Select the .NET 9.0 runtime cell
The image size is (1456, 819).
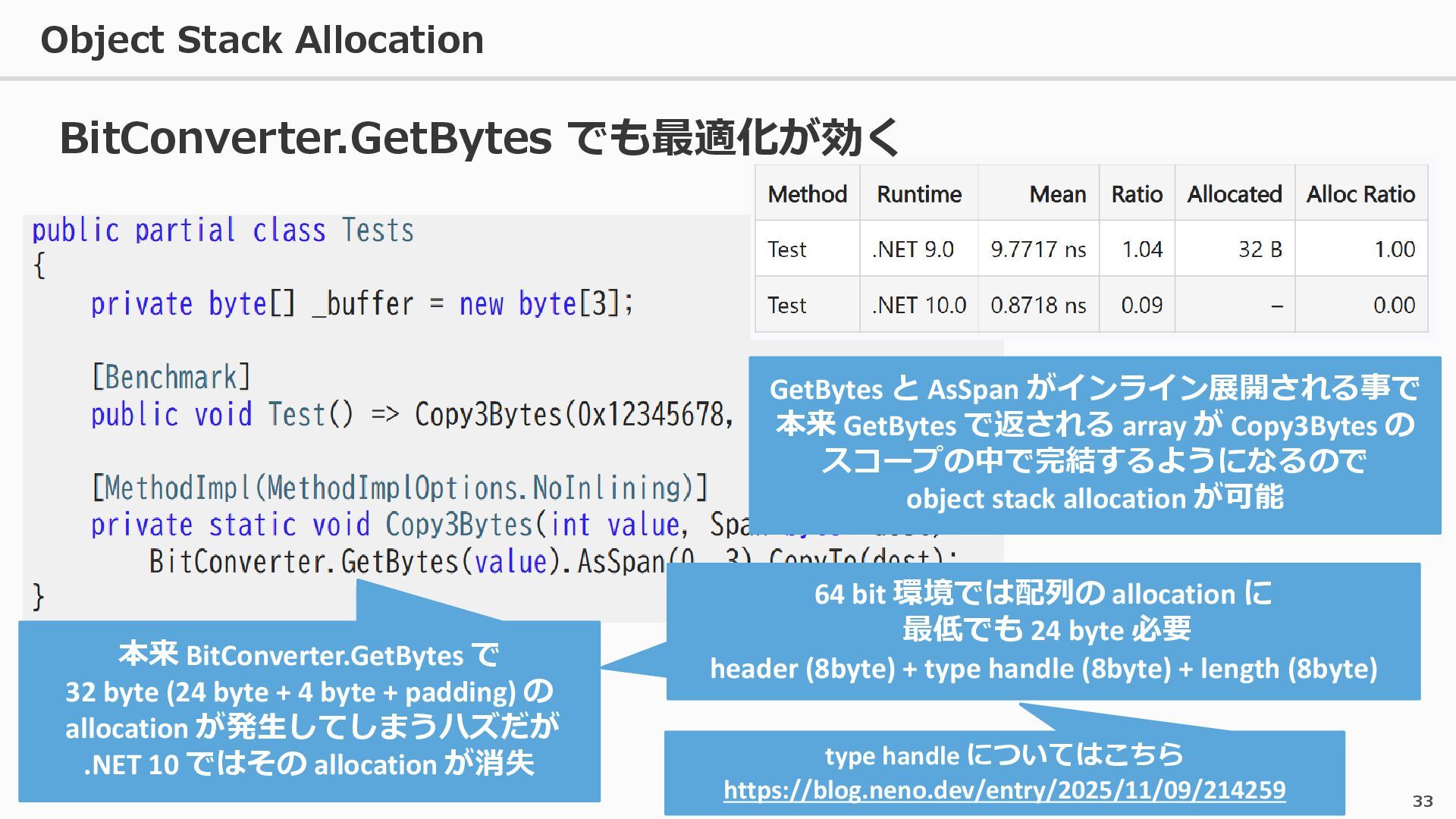coord(913,249)
